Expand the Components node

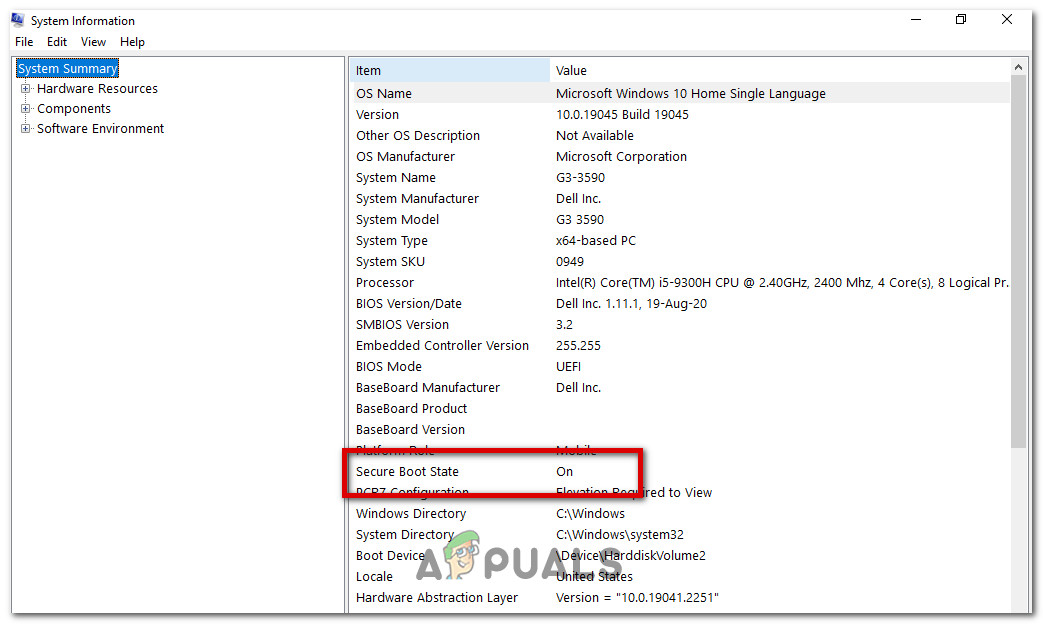25,108
